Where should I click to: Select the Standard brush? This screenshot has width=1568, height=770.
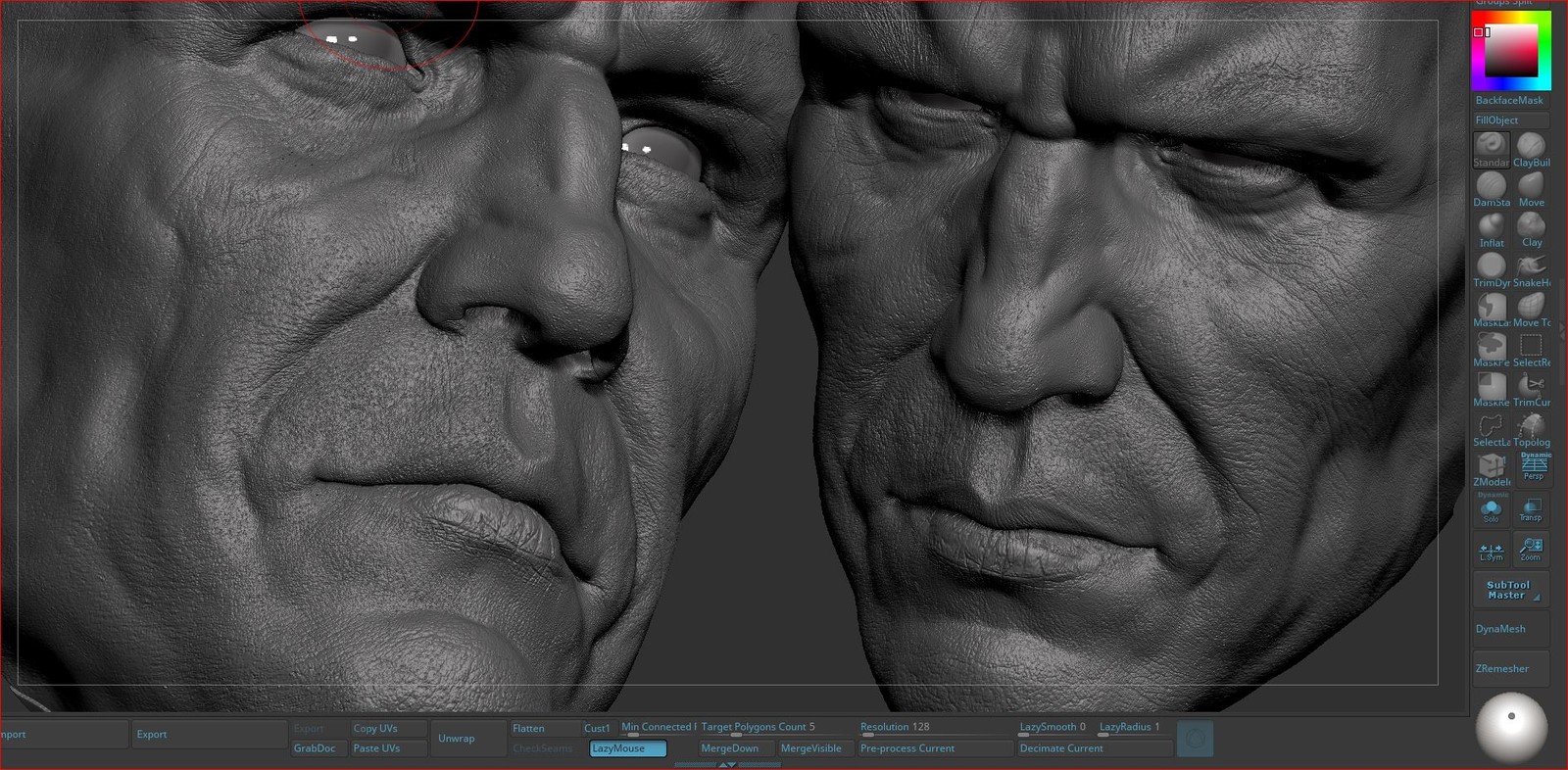pyautogui.click(x=1491, y=150)
